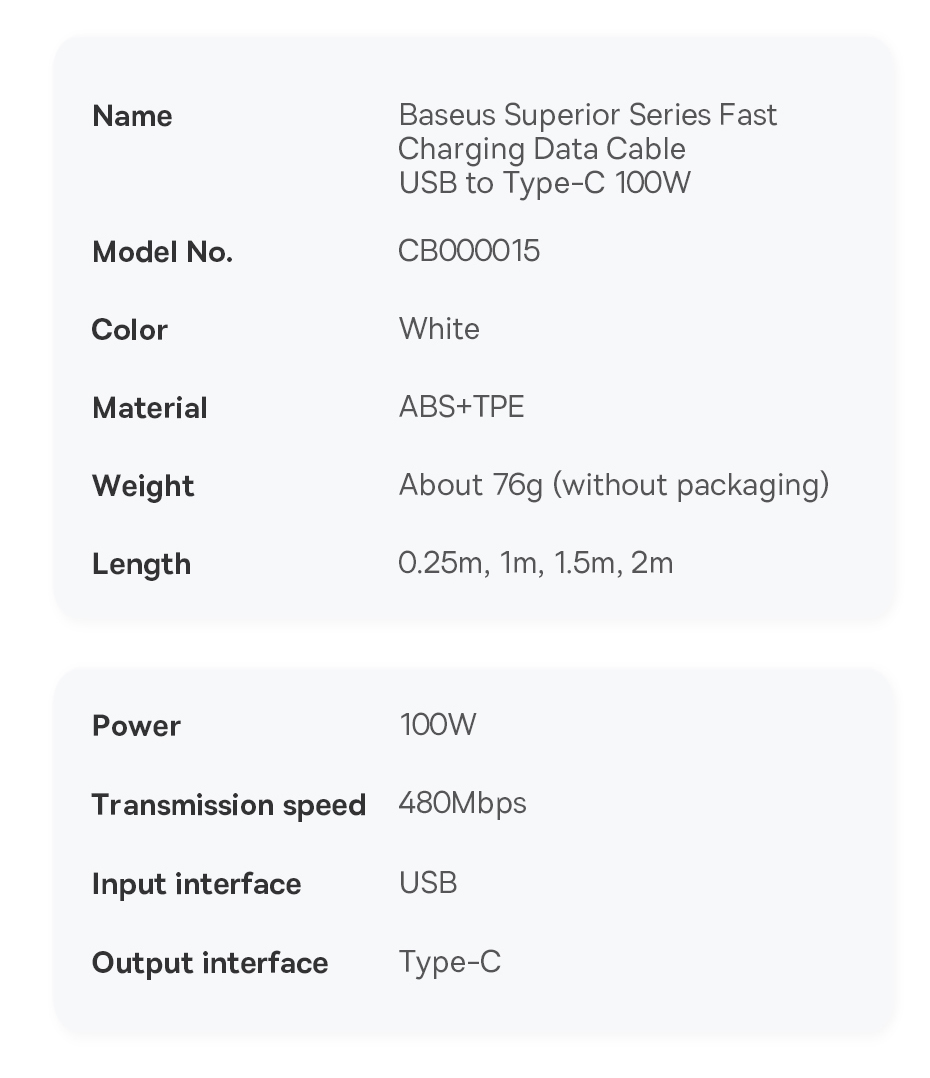Viewport: 930px width, 1078px height.
Task: Click the Length label
Action: (141, 564)
